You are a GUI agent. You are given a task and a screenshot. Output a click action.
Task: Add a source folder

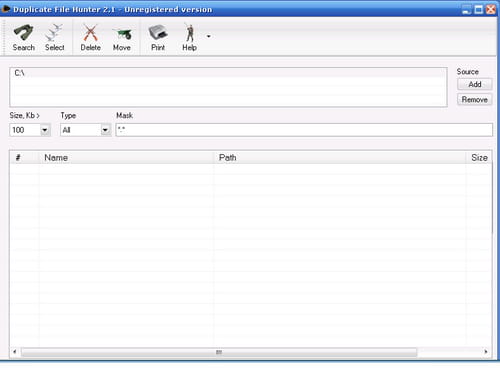[475, 84]
